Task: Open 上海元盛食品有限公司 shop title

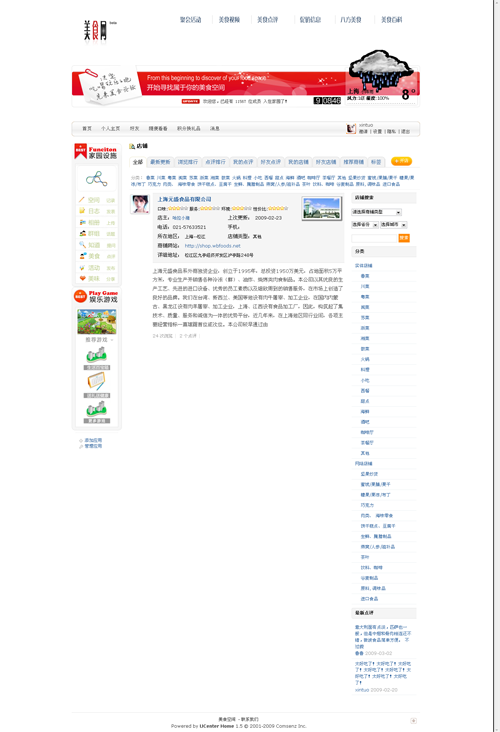Action: click(x=184, y=199)
